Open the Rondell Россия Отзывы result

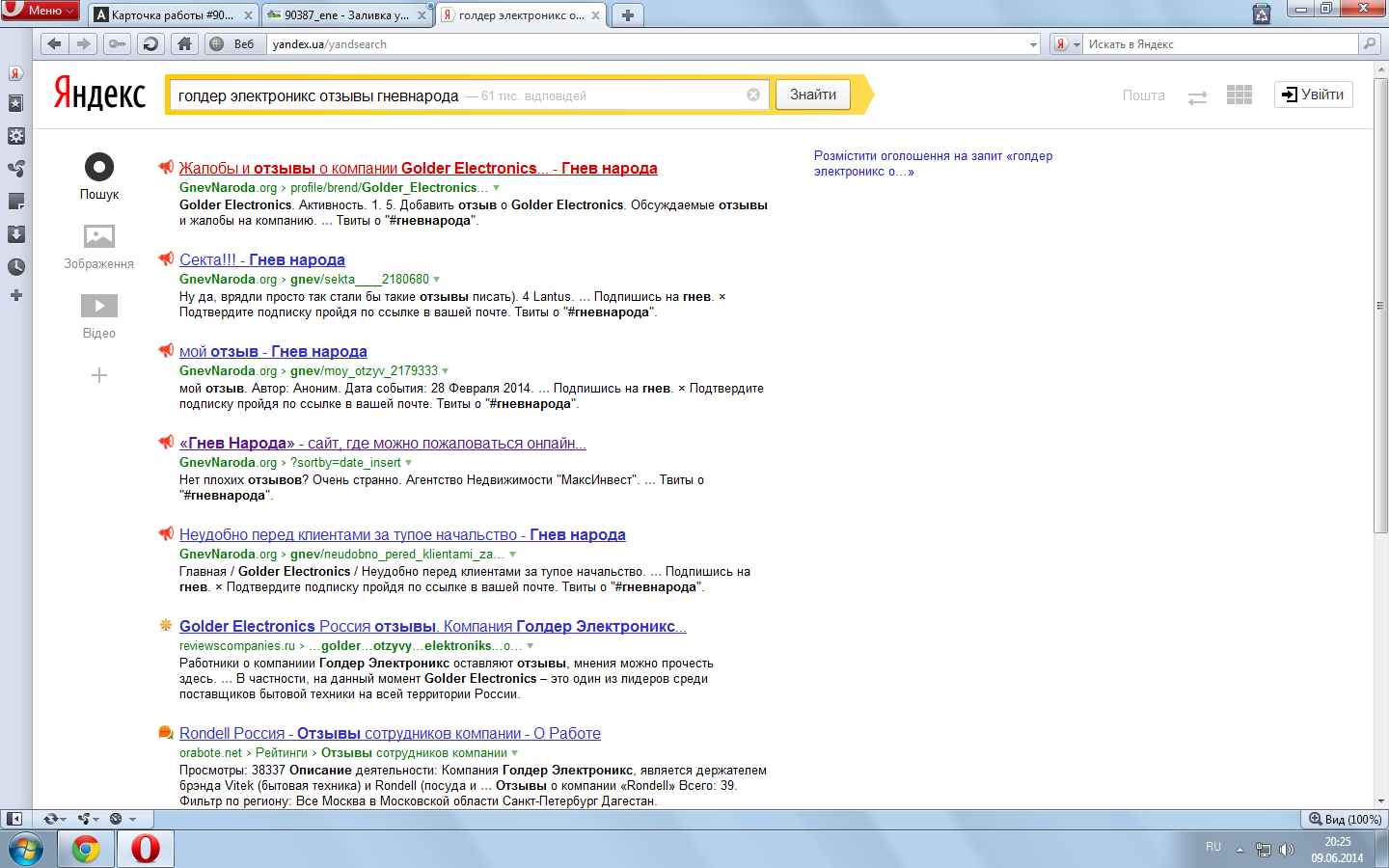[390, 733]
